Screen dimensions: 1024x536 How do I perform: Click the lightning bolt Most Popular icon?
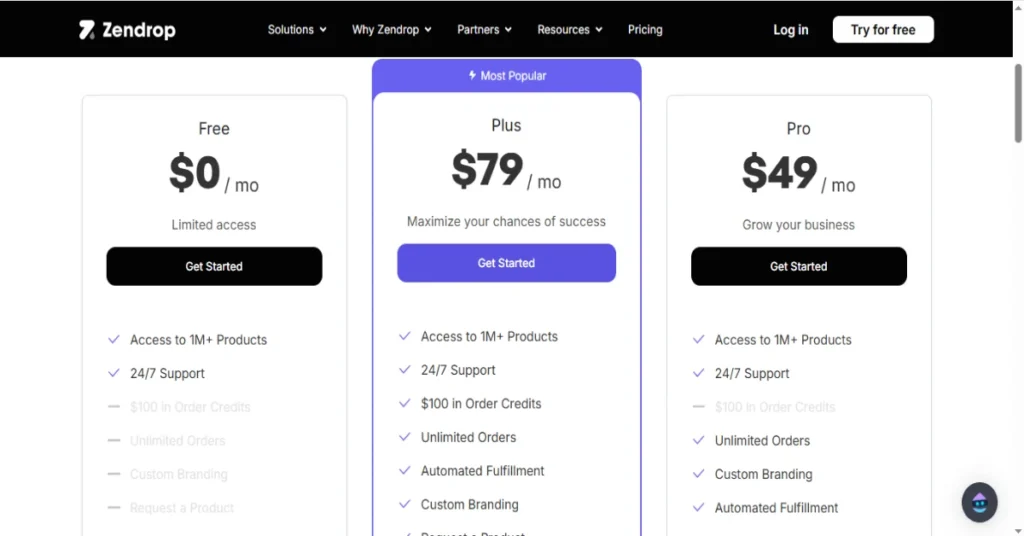pyautogui.click(x=472, y=76)
